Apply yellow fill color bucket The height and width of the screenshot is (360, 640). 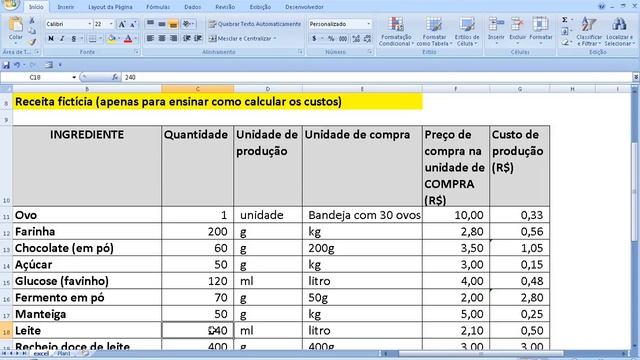click(x=111, y=39)
